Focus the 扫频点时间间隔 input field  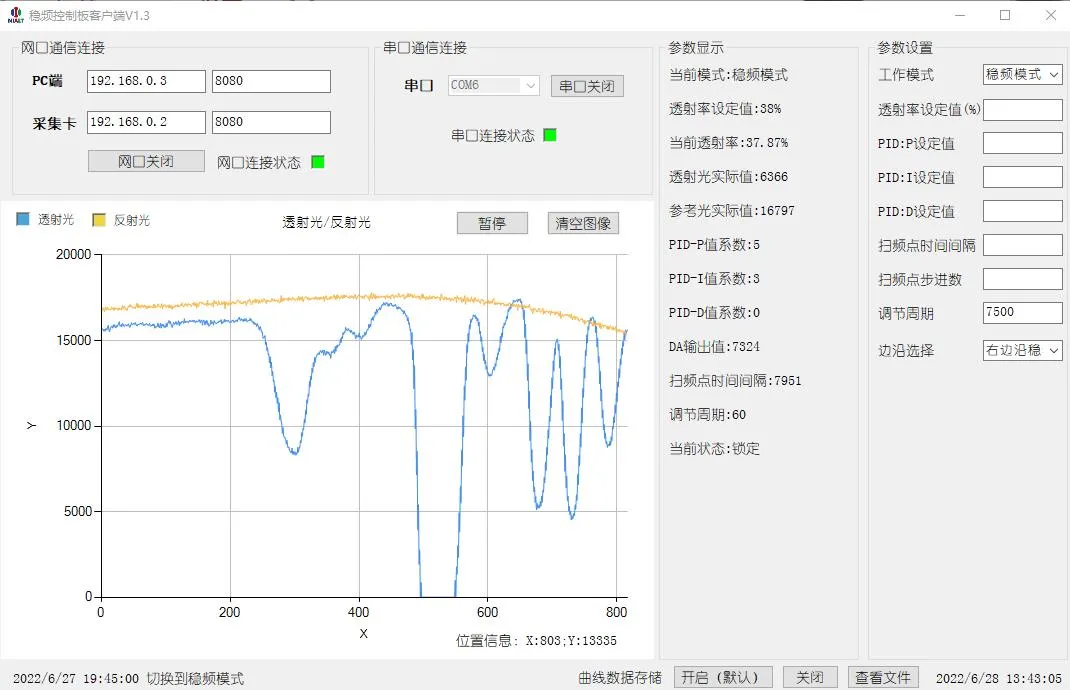pyautogui.click(x=1022, y=245)
